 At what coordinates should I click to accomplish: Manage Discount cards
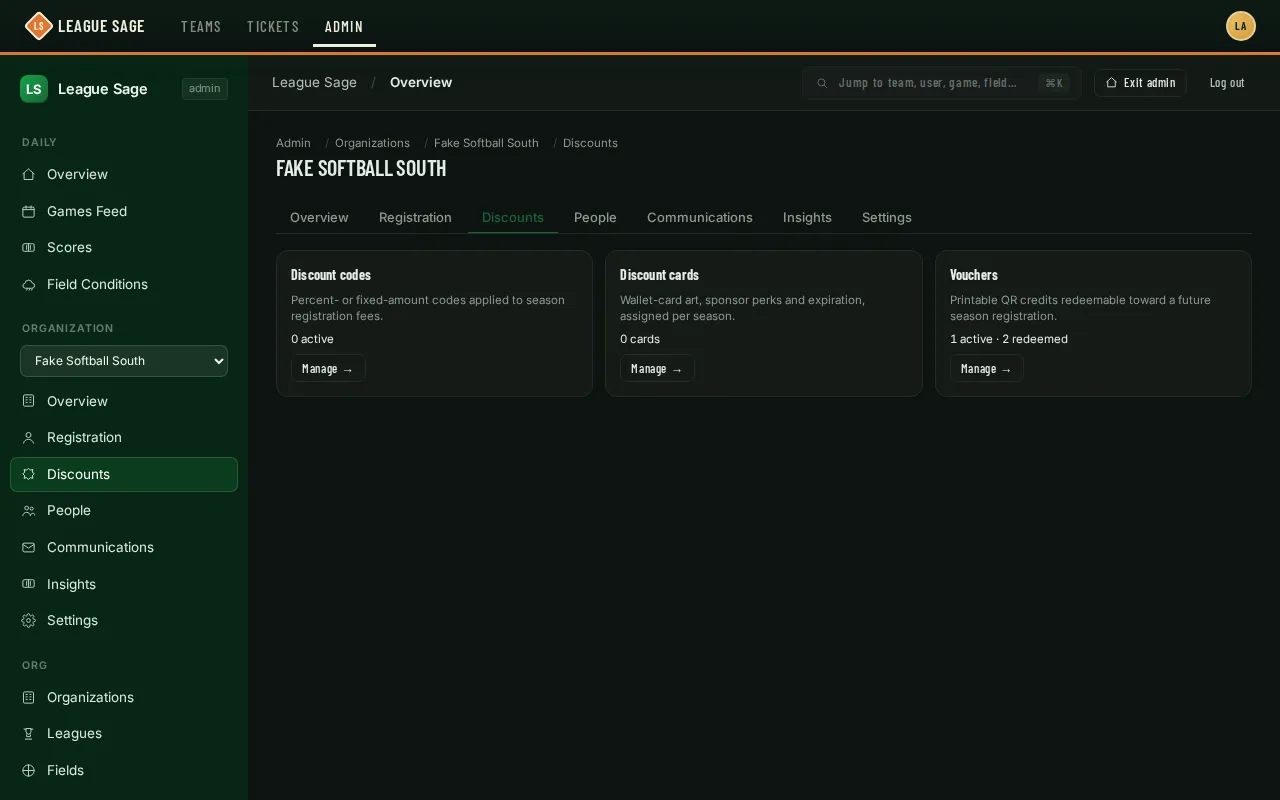(x=657, y=369)
